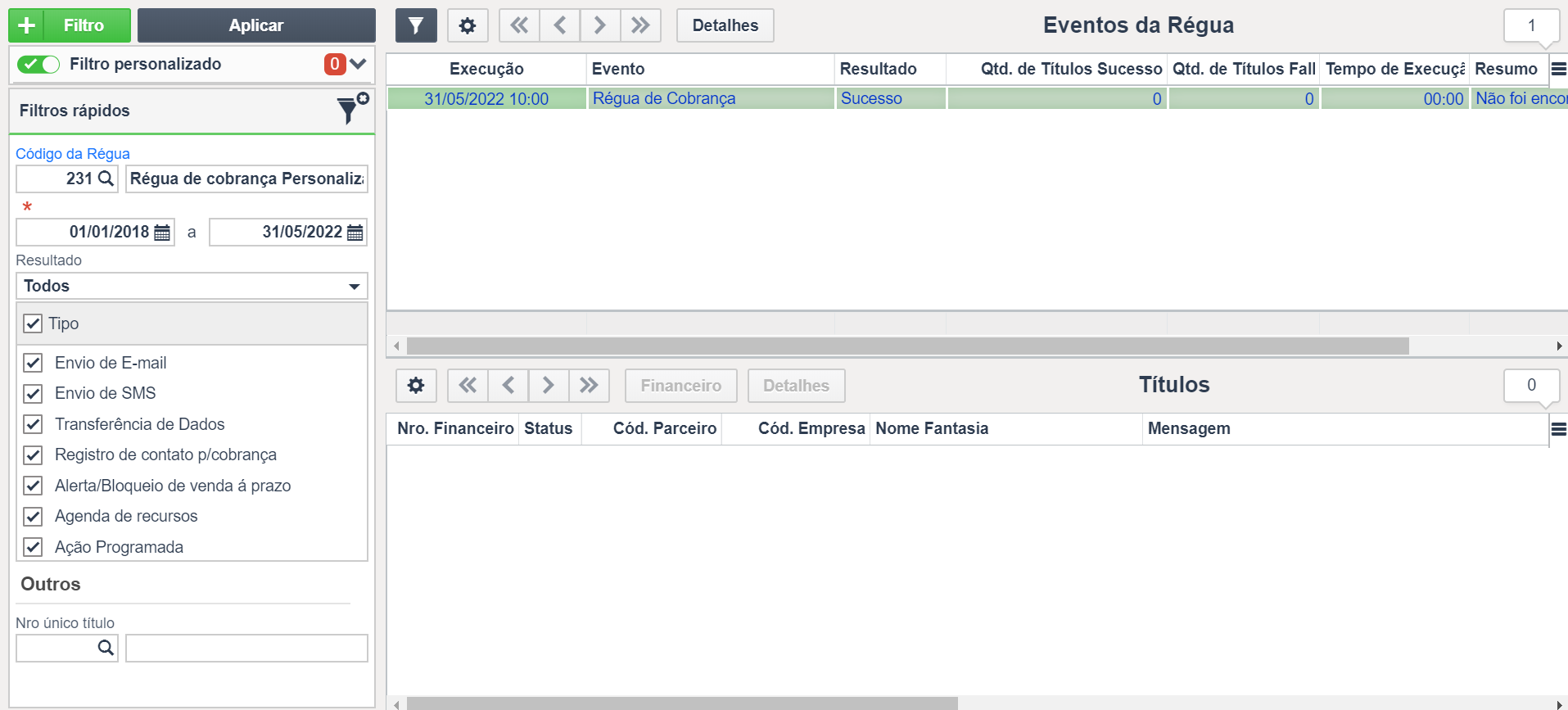This screenshot has height=710, width=1568.
Task: Click the Mensagem column header
Action: coord(1189,428)
